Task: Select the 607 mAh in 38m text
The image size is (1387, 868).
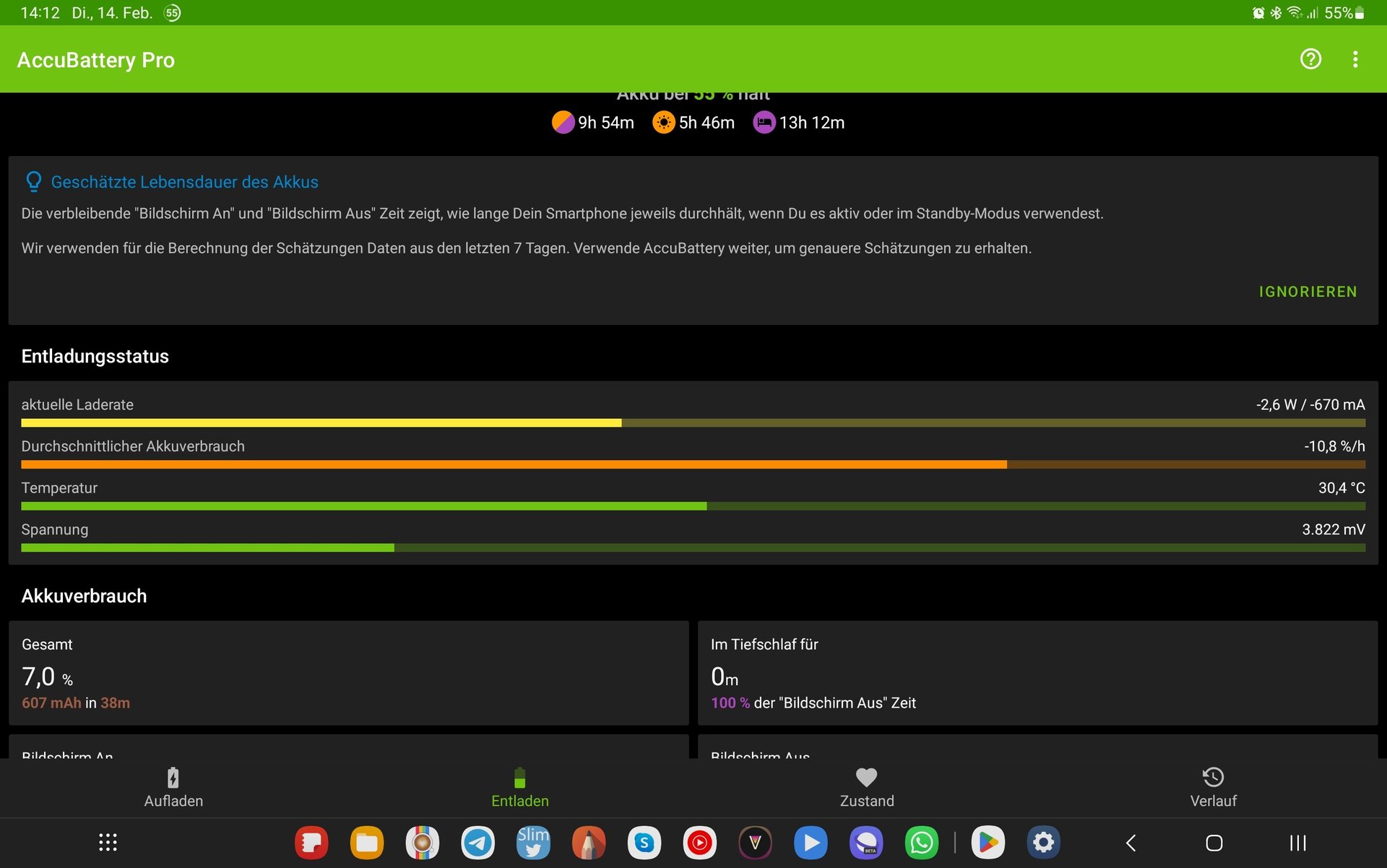Action: 76,703
